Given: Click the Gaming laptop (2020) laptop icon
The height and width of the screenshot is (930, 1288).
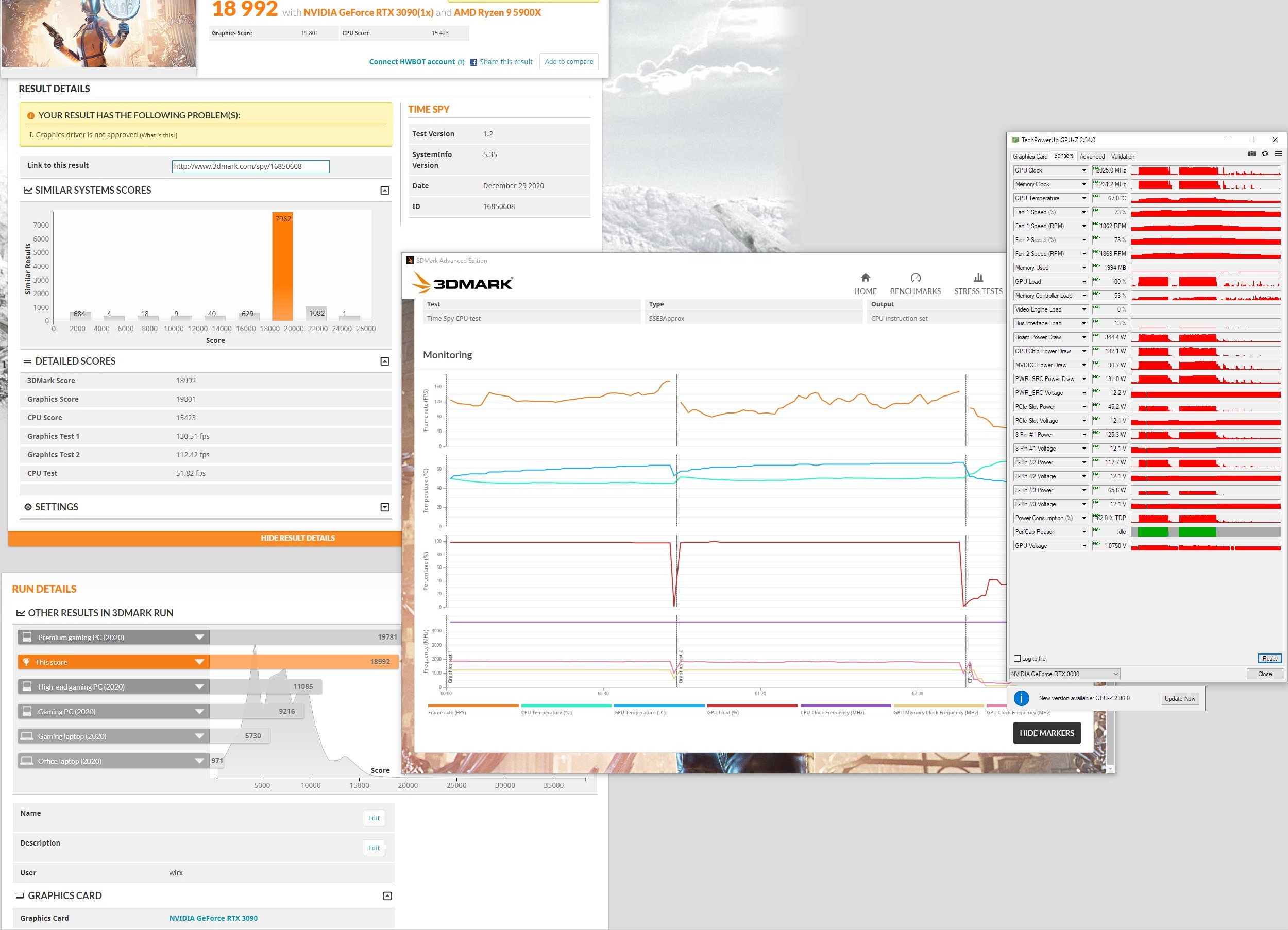Looking at the screenshot, I should (27, 736).
